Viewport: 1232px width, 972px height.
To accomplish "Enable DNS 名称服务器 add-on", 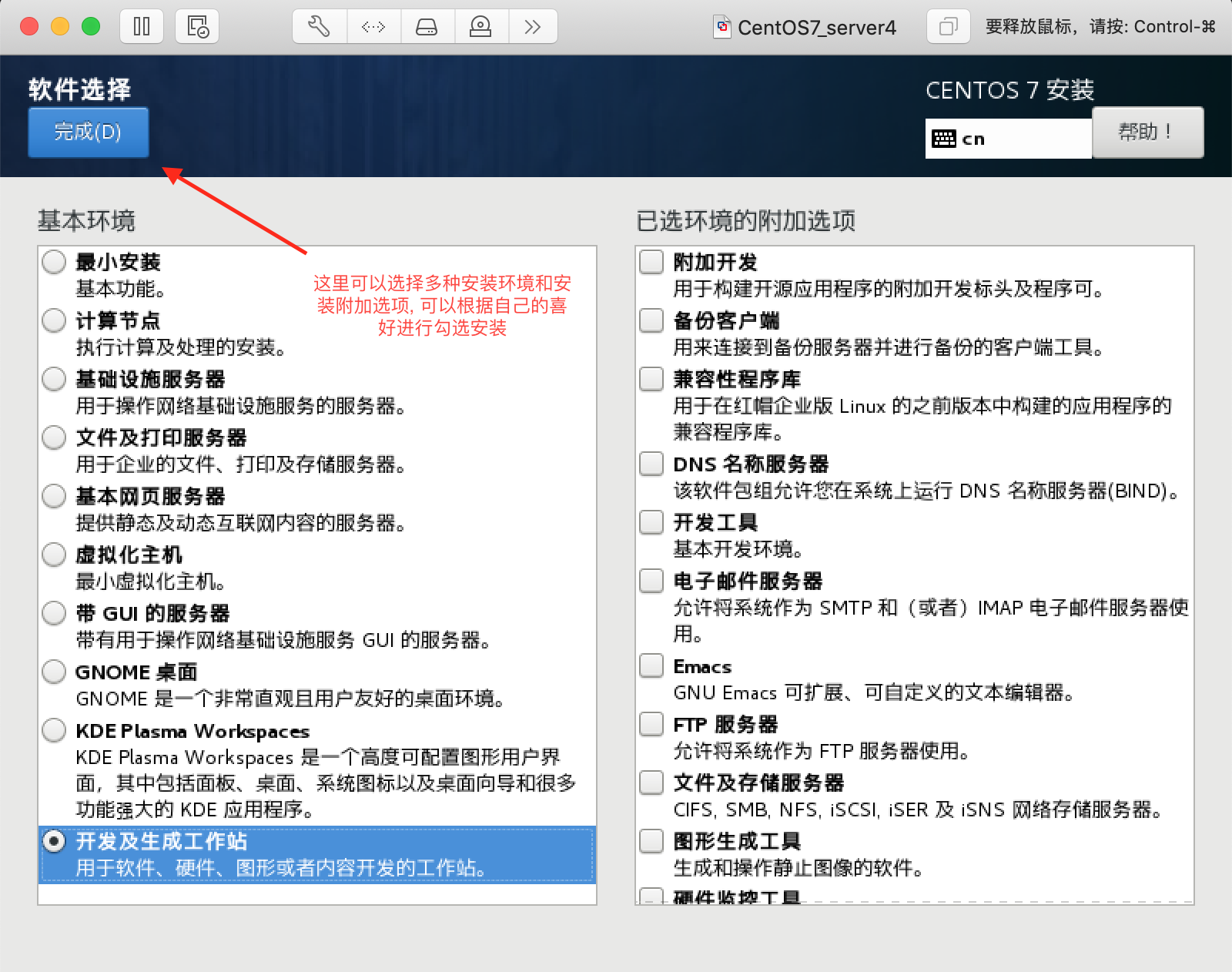I will tap(651, 464).
